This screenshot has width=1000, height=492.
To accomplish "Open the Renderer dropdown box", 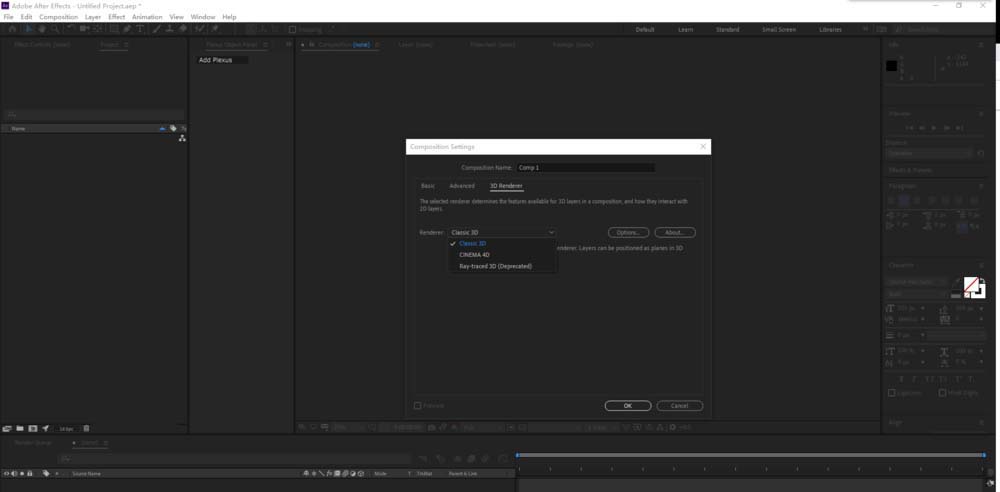I will pos(502,233).
